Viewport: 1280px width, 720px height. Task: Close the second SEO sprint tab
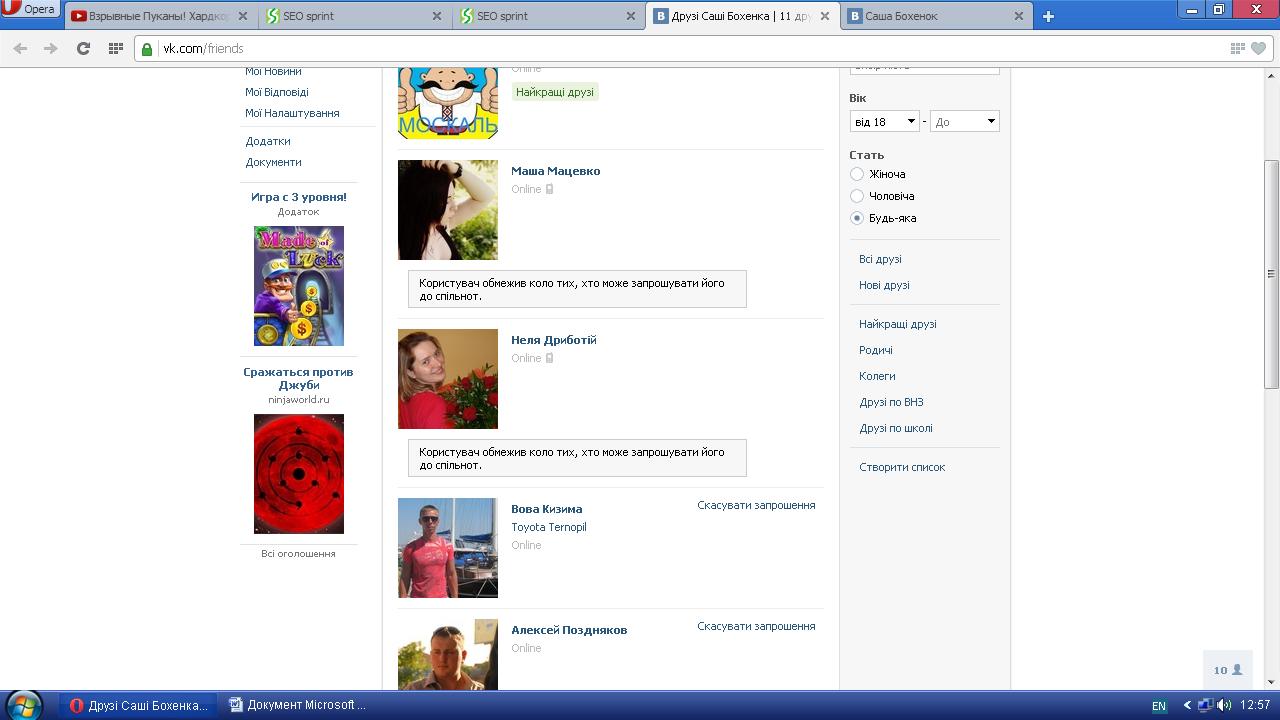point(631,16)
